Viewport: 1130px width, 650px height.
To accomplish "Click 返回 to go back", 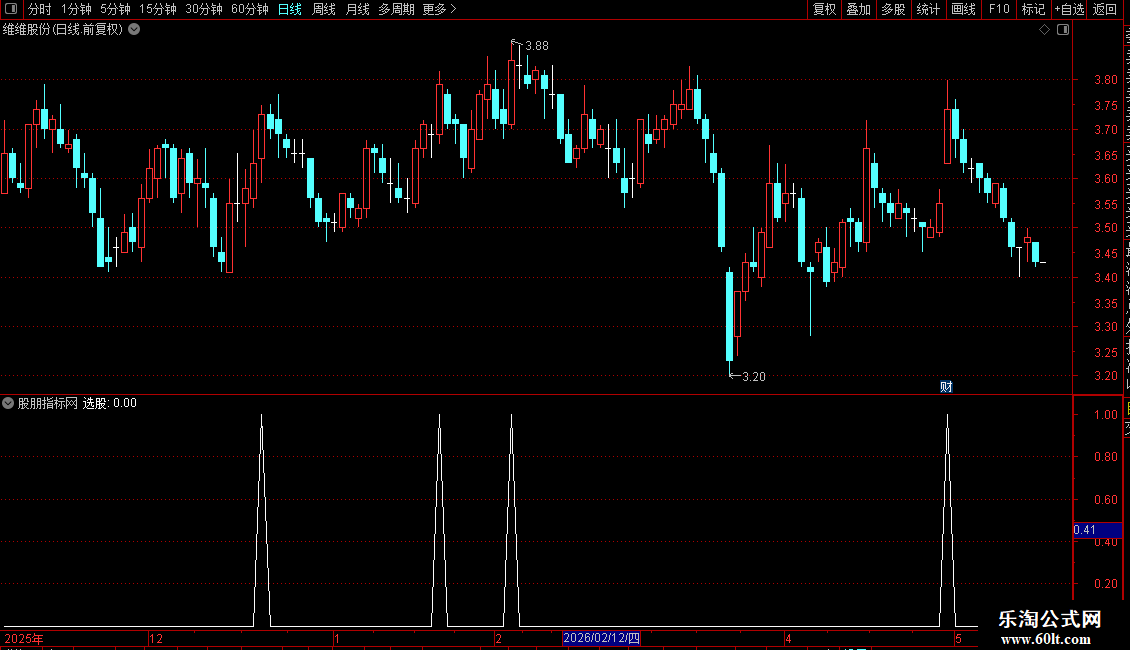I will [1105, 9].
